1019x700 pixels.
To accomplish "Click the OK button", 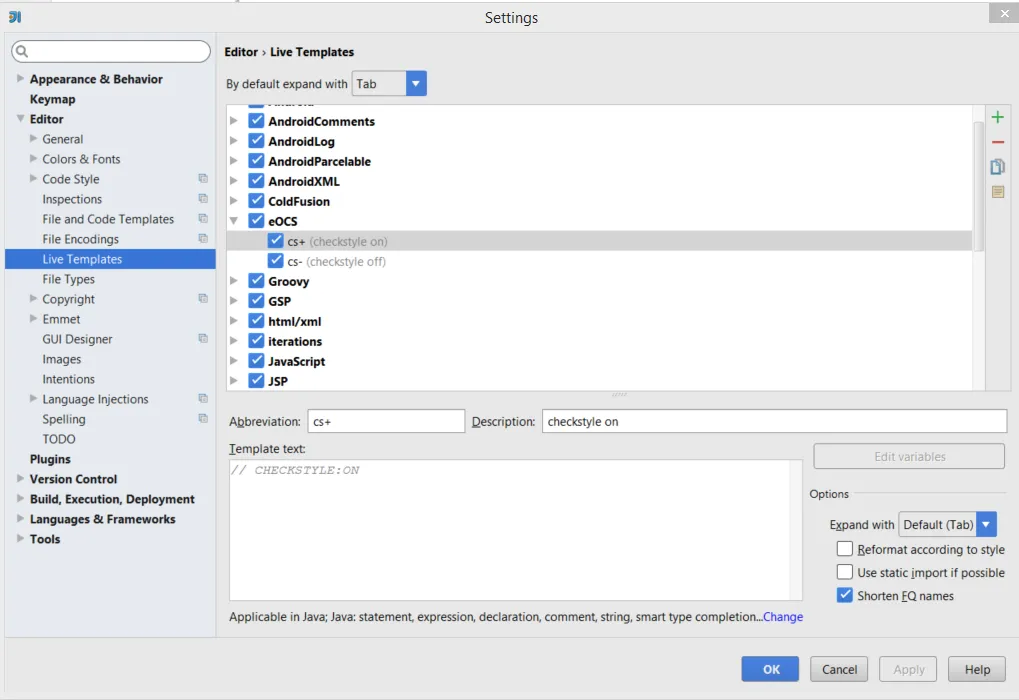I will [x=770, y=669].
